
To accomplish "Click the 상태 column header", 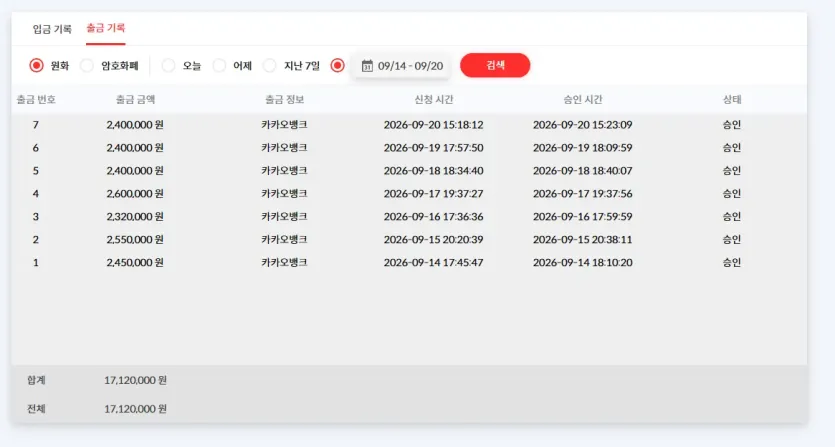I will pos(732,100).
